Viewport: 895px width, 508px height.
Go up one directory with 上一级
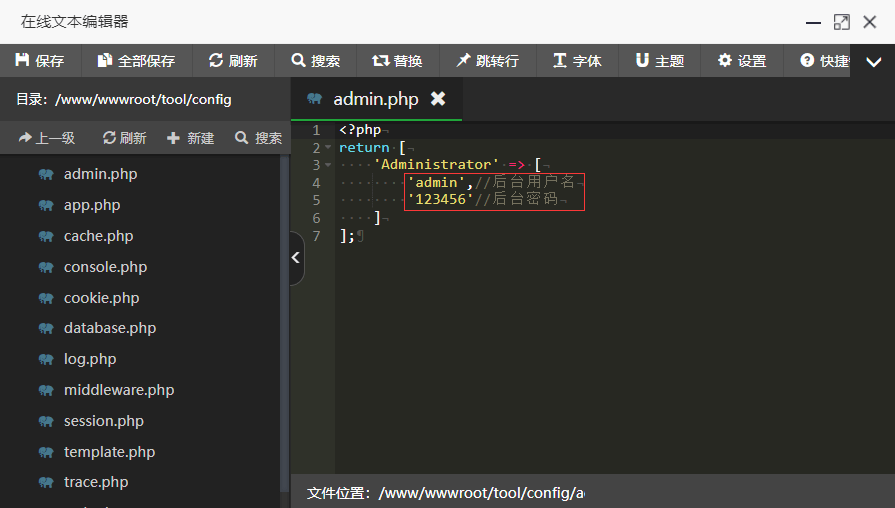pyautogui.click(x=47, y=138)
